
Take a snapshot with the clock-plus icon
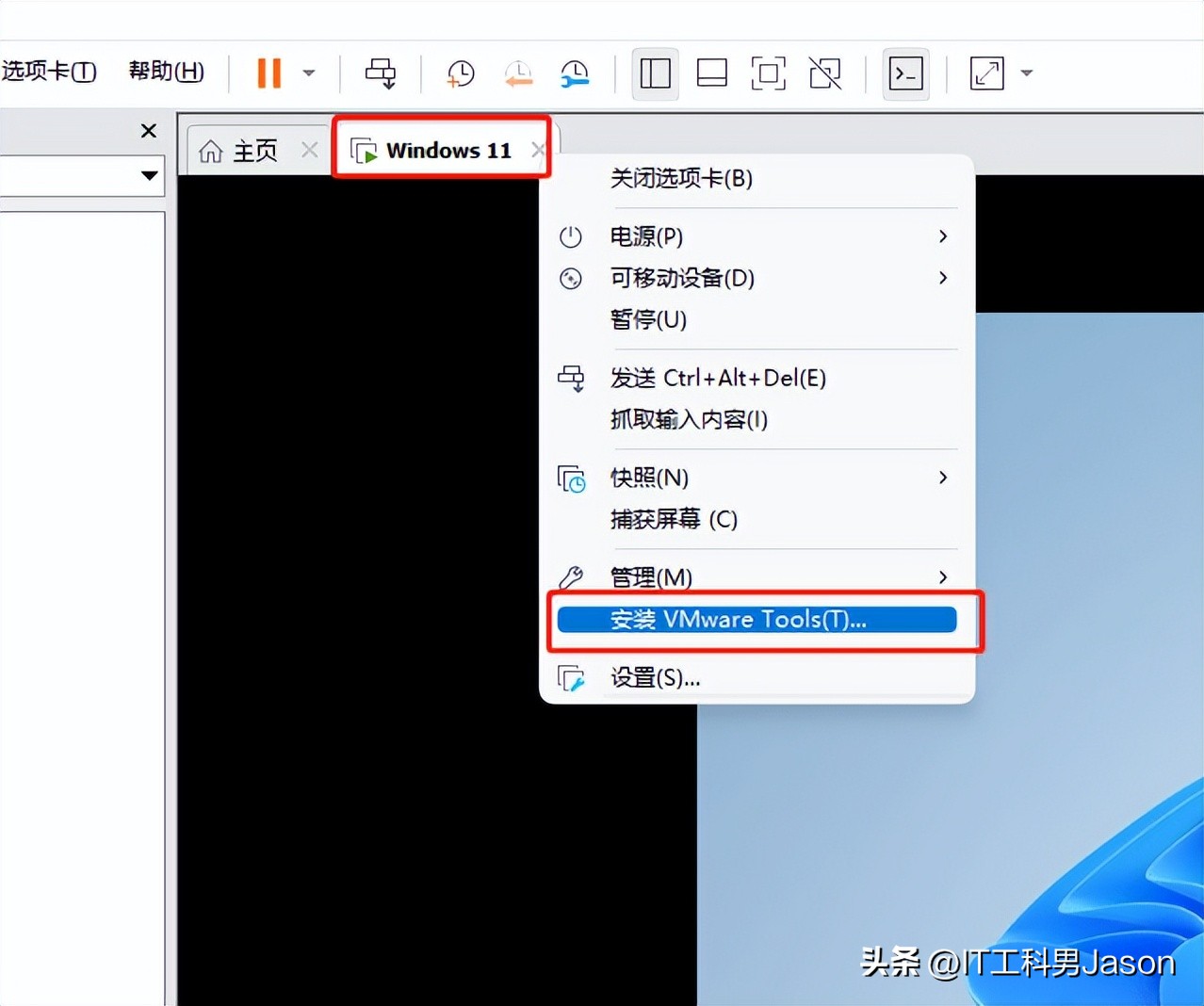click(x=460, y=73)
